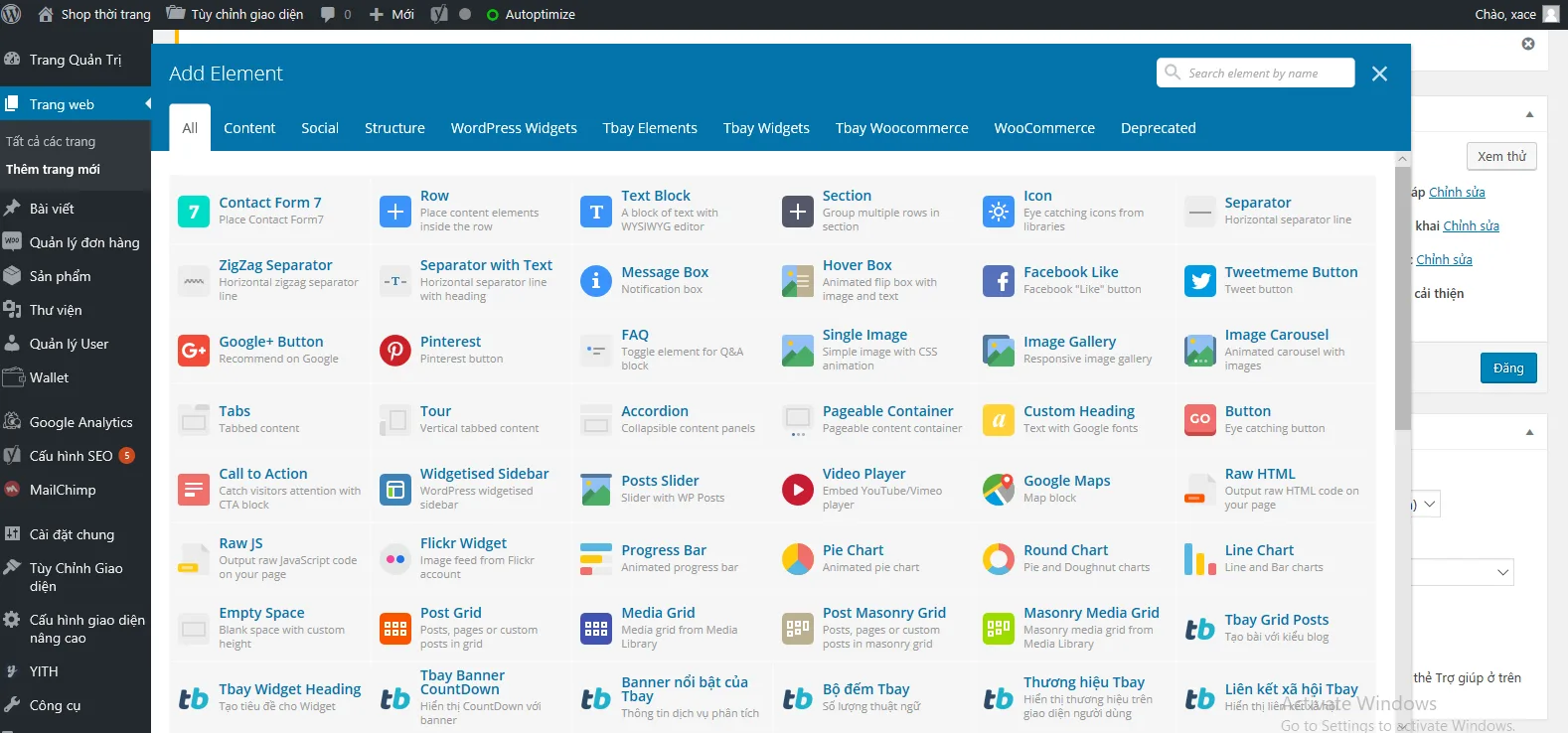Open the Structure tab

(x=394, y=128)
